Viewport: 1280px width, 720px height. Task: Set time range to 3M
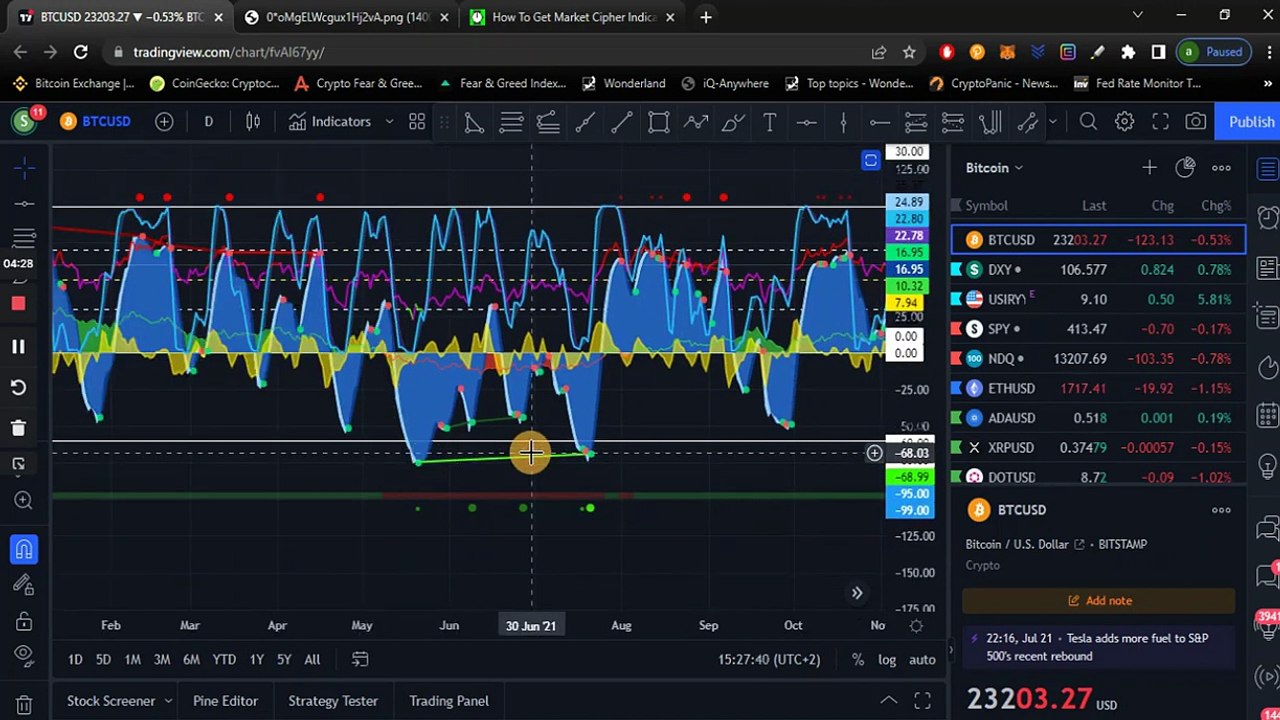point(161,660)
